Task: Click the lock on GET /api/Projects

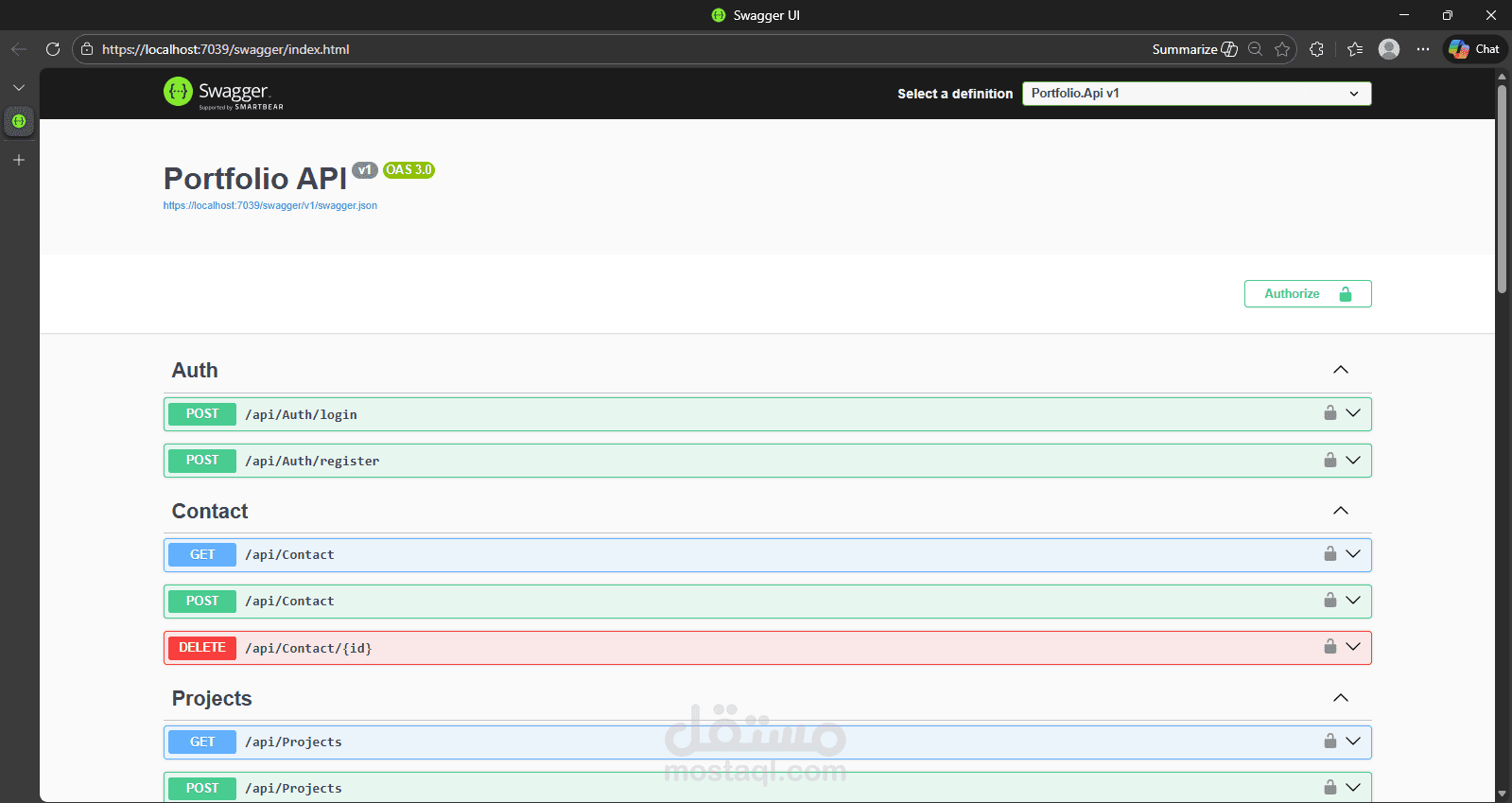Action: pos(1330,742)
